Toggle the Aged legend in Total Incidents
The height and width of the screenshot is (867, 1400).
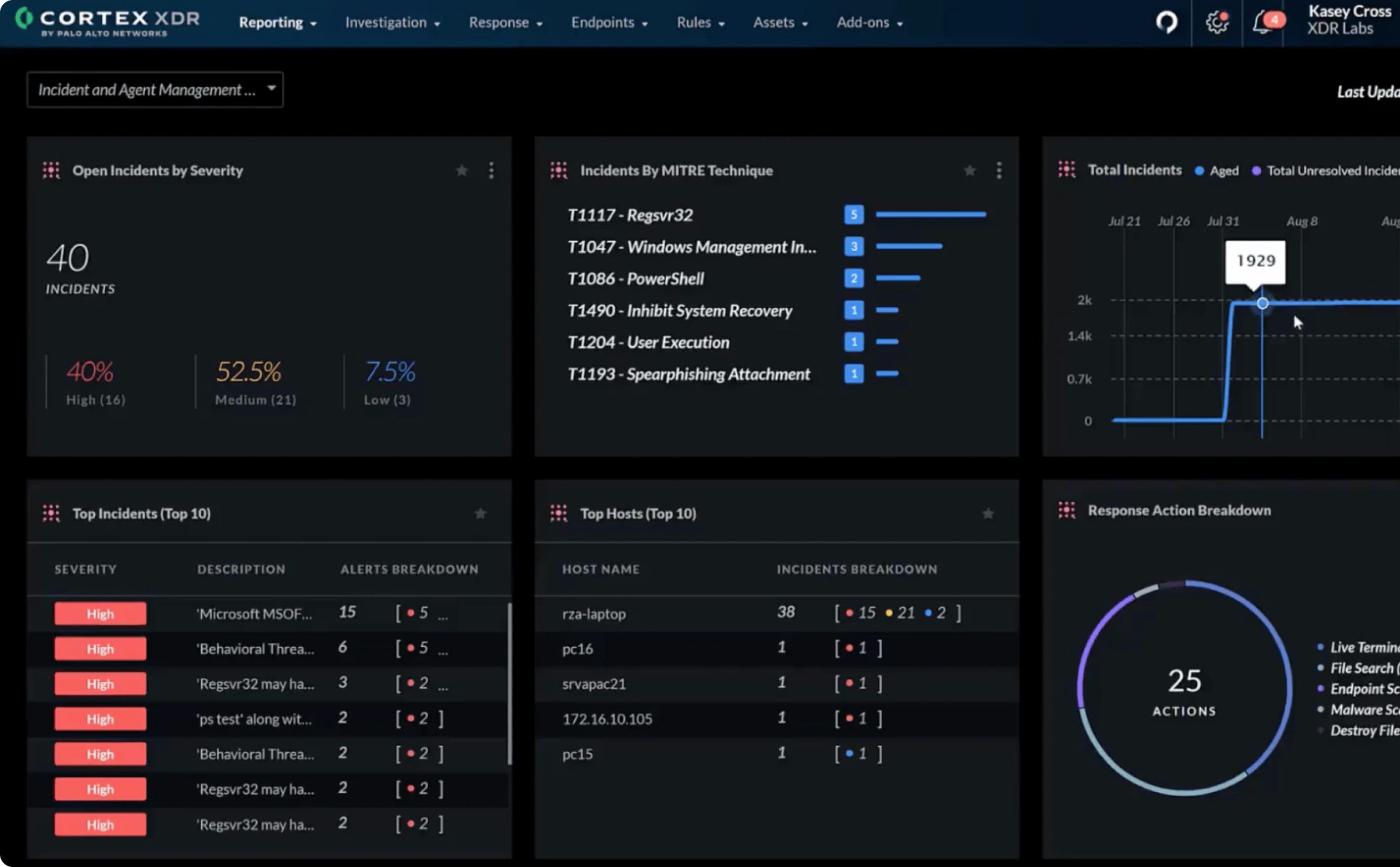(1216, 170)
